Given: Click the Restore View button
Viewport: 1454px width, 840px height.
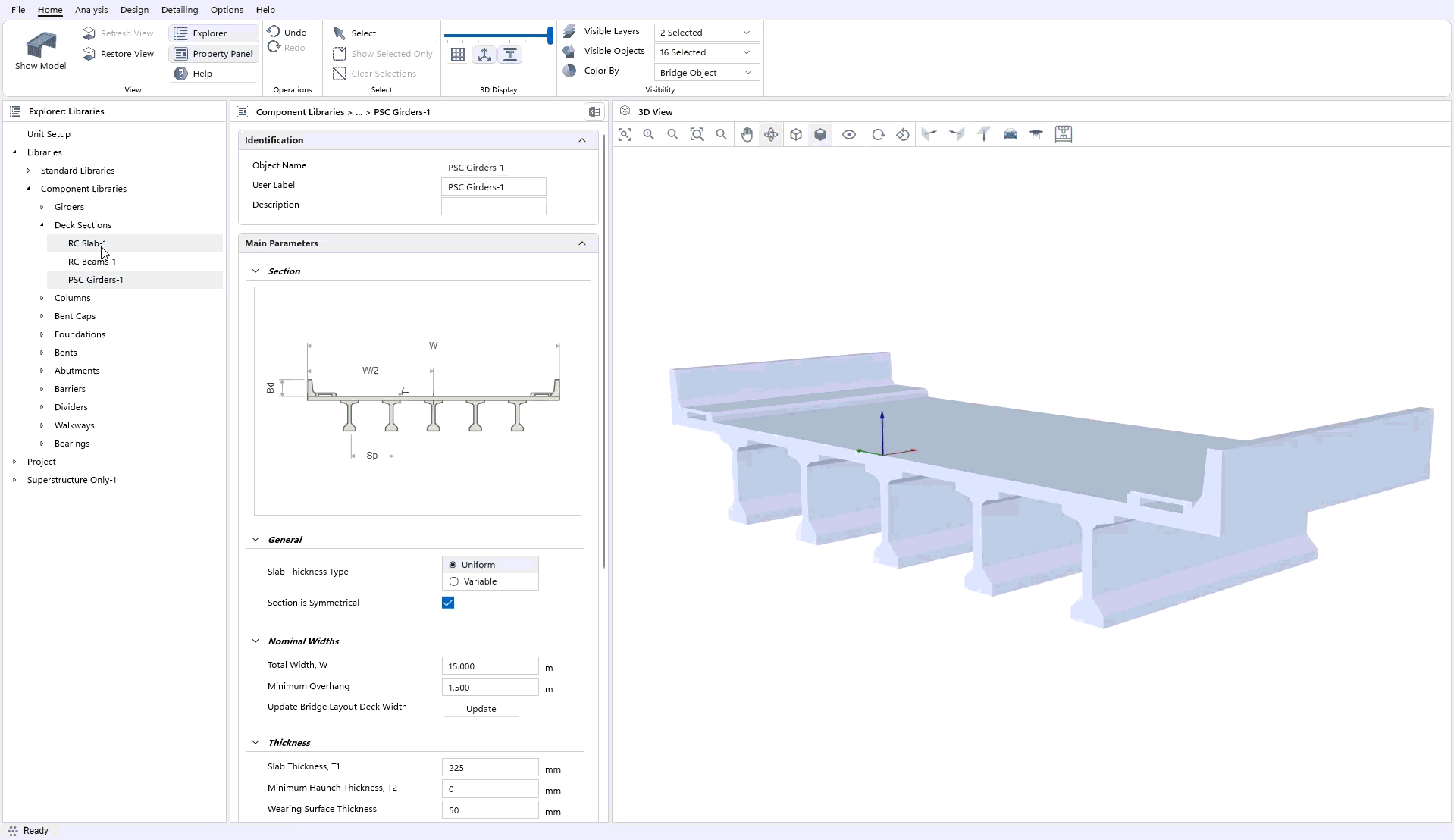Looking at the screenshot, I should click(x=118, y=54).
